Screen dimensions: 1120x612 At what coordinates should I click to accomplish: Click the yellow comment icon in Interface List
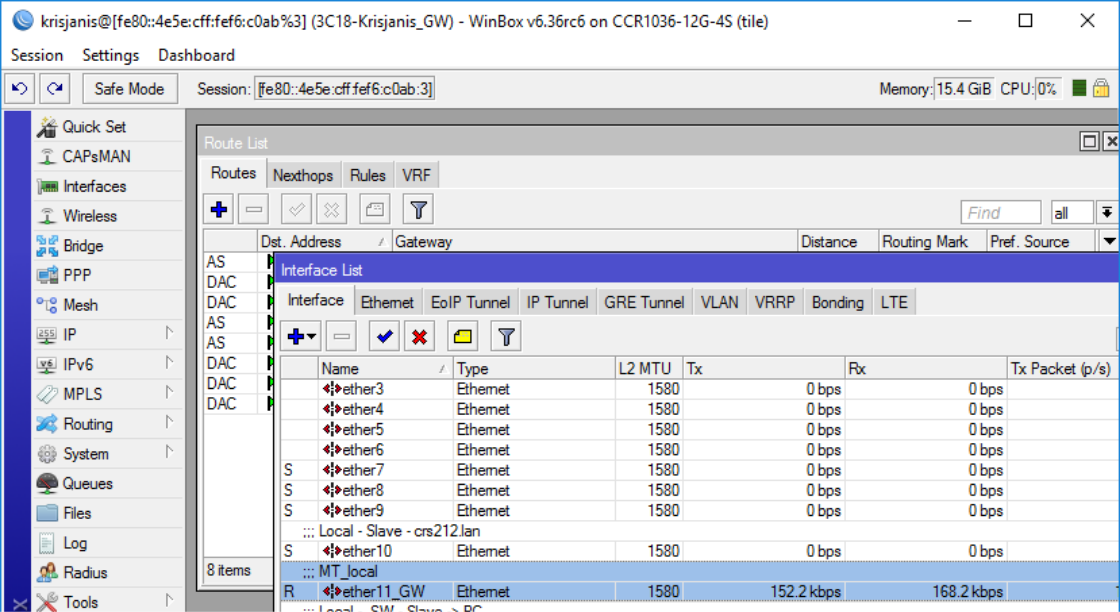click(463, 337)
